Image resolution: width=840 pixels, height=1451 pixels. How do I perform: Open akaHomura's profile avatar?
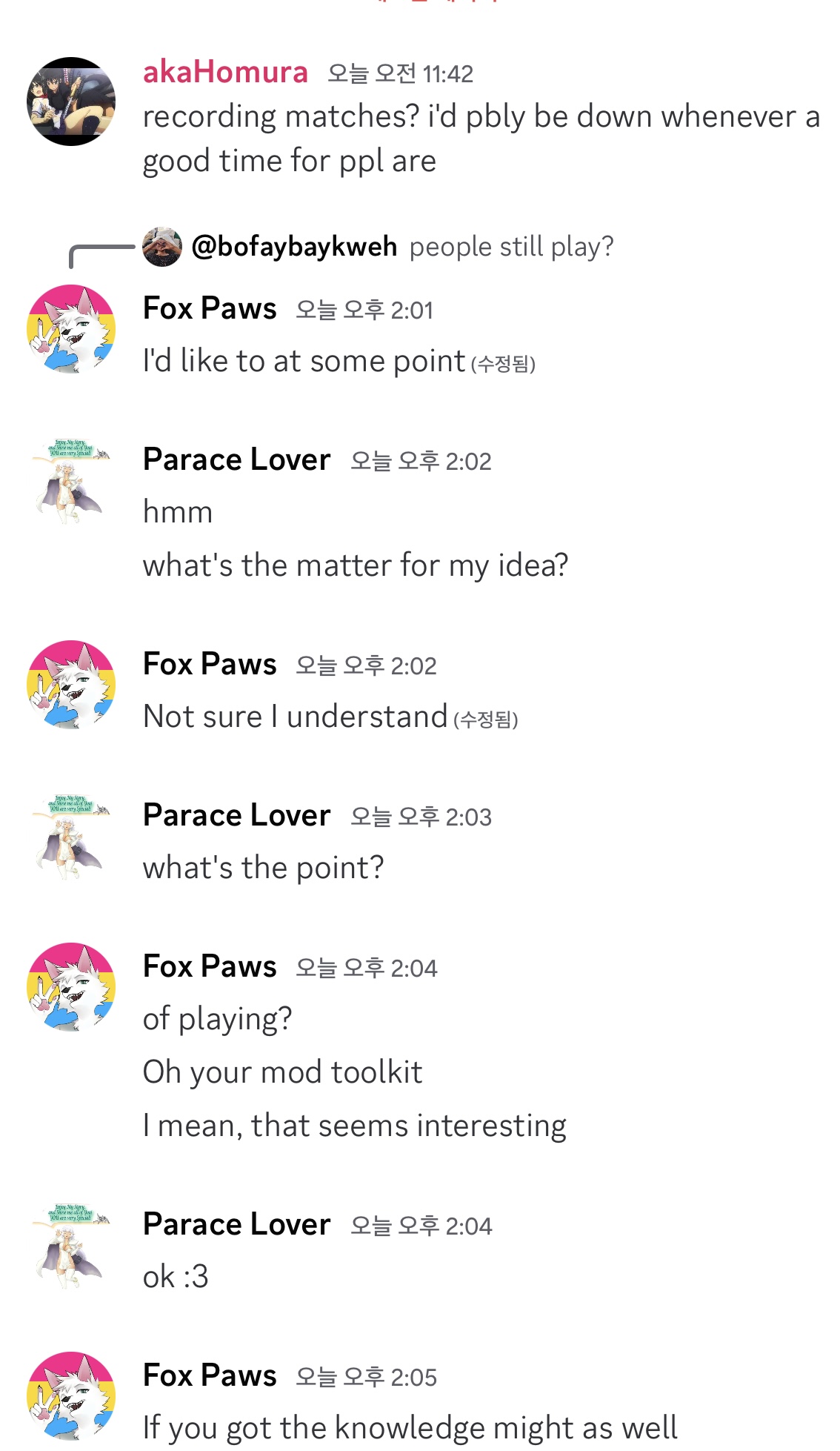(71, 102)
